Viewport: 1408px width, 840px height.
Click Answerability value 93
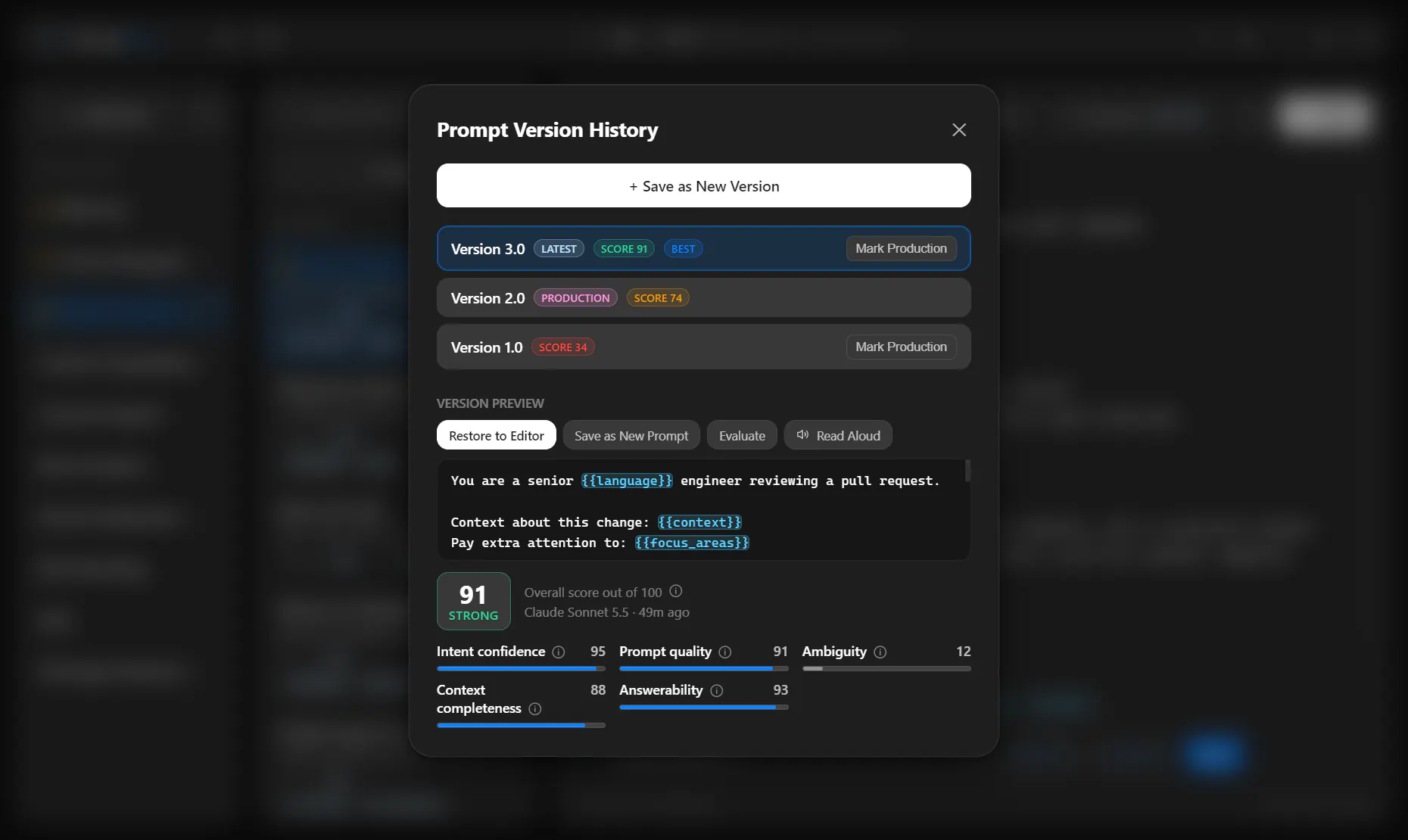click(780, 690)
